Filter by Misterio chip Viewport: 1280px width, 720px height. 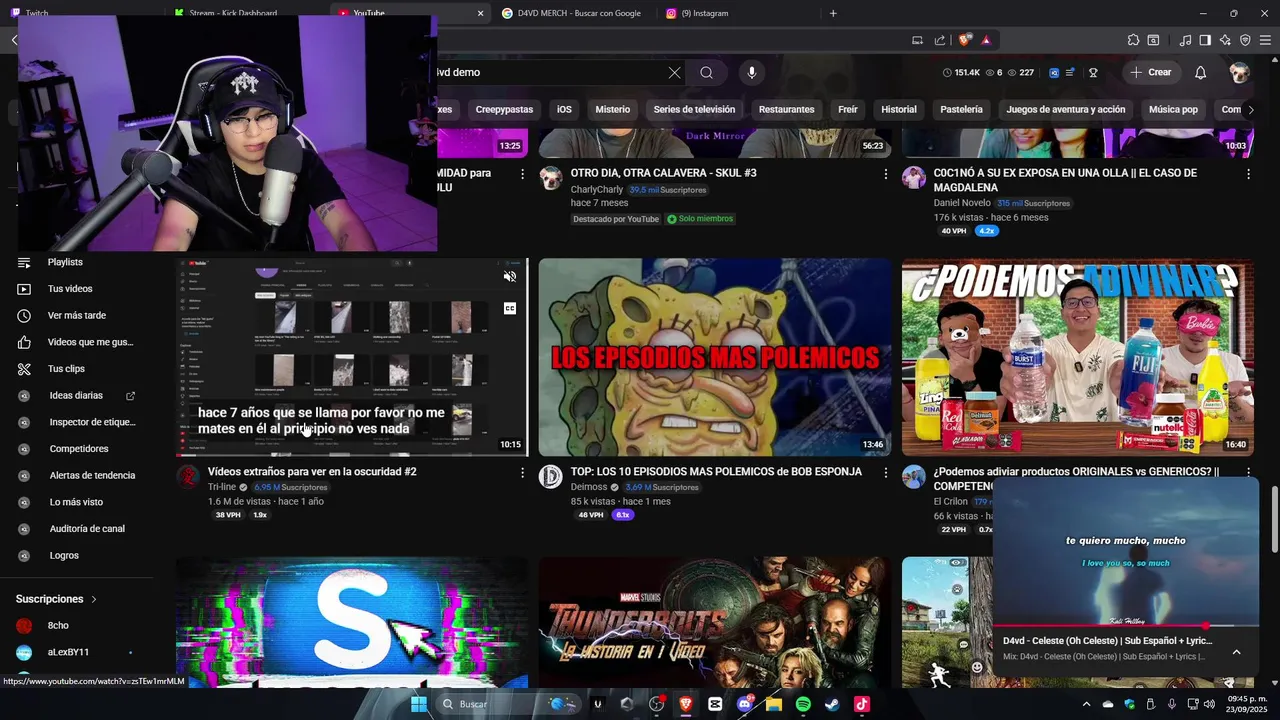click(x=613, y=109)
